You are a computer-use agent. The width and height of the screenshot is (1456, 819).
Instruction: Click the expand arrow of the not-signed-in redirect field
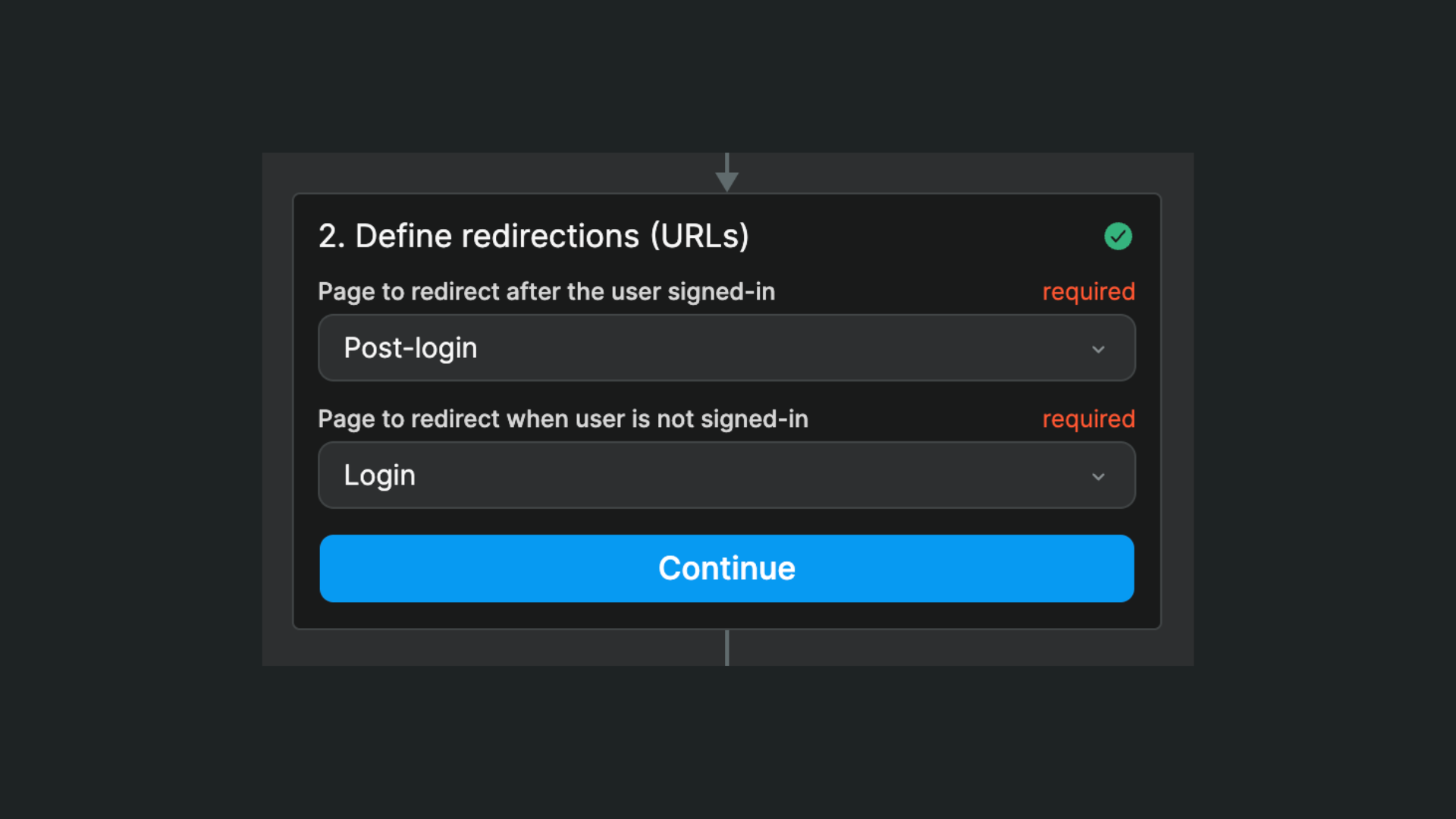(x=1099, y=476)
